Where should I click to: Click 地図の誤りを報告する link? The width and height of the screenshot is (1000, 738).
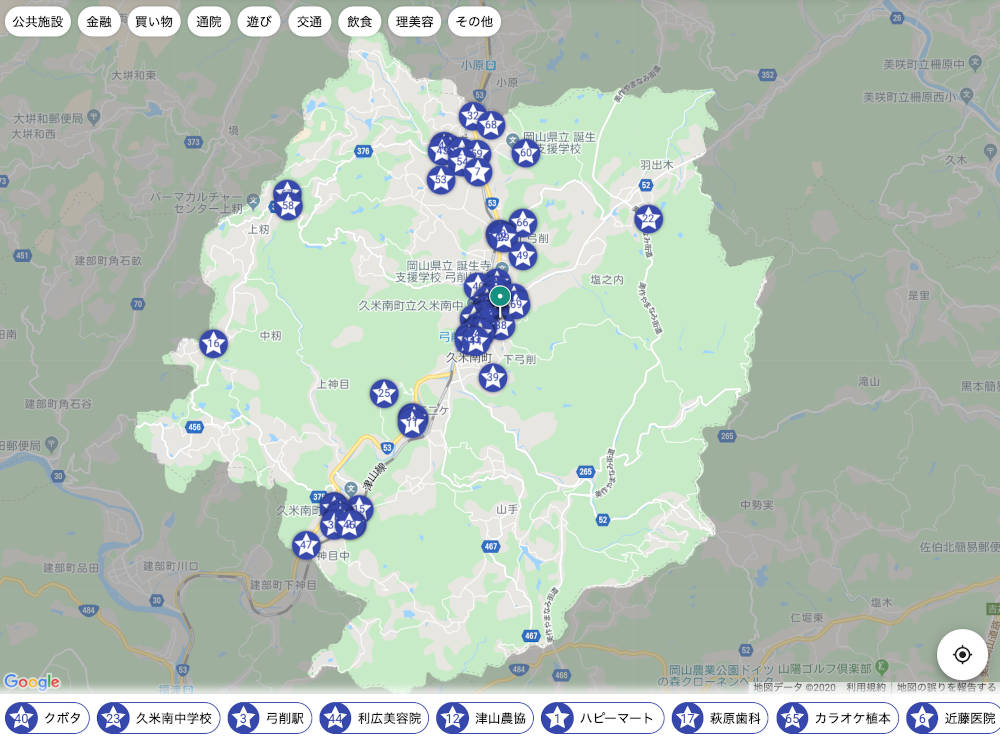[946, 687]
